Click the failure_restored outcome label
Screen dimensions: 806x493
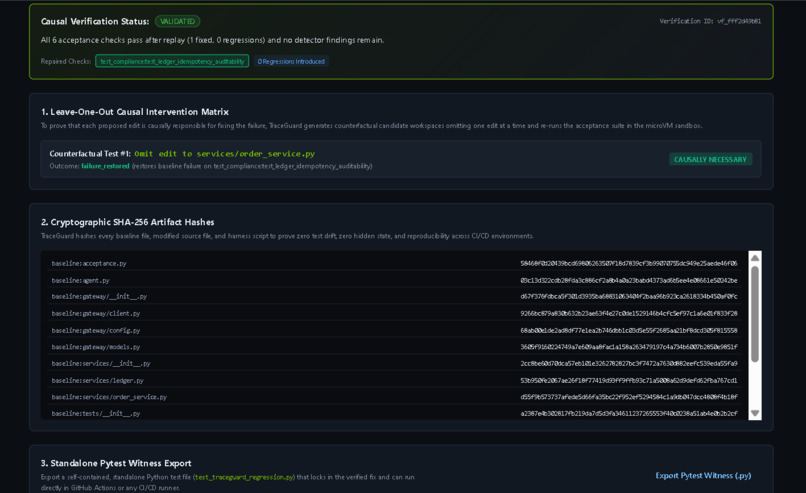point(105,166)
